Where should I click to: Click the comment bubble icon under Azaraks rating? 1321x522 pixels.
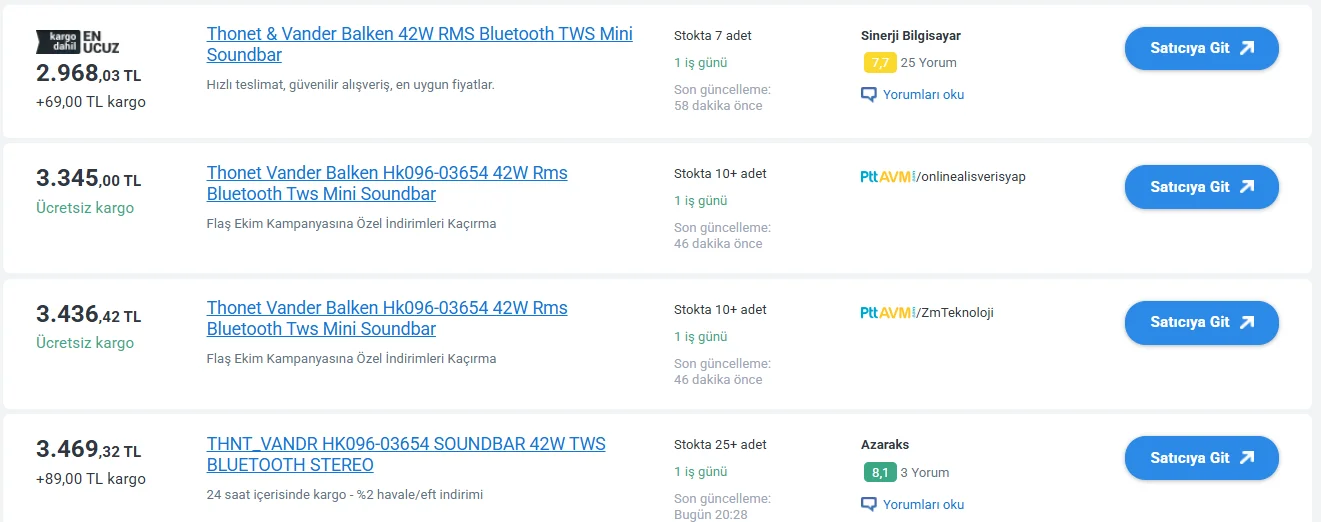point(869,504)
